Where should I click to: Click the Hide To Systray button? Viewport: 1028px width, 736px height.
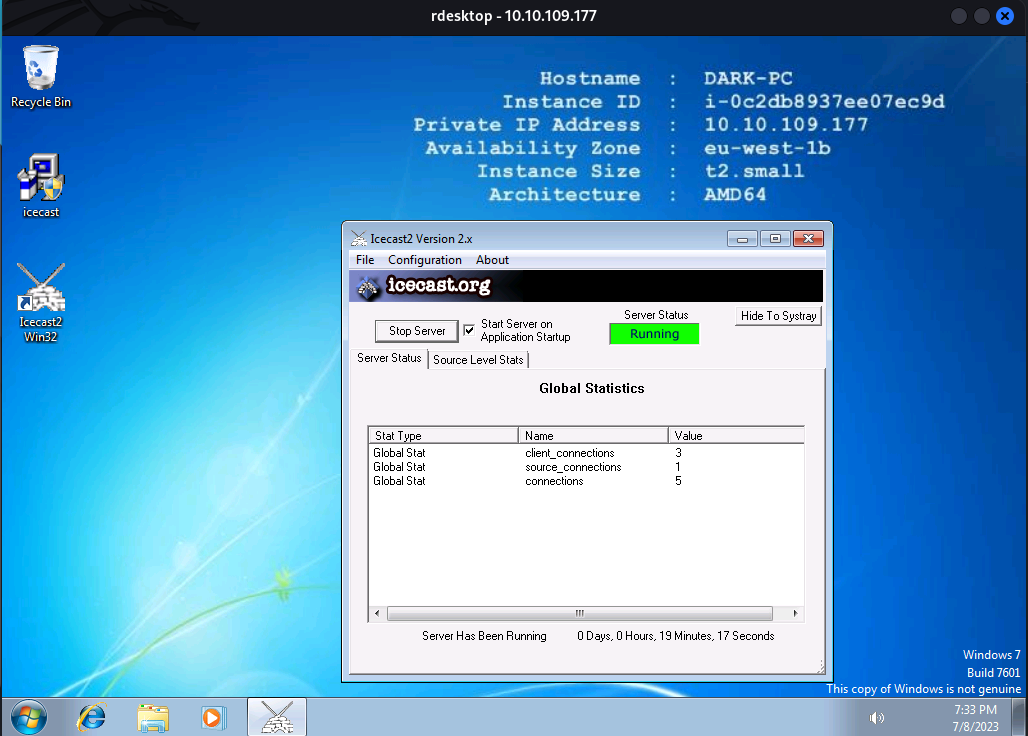coord(778,316)
